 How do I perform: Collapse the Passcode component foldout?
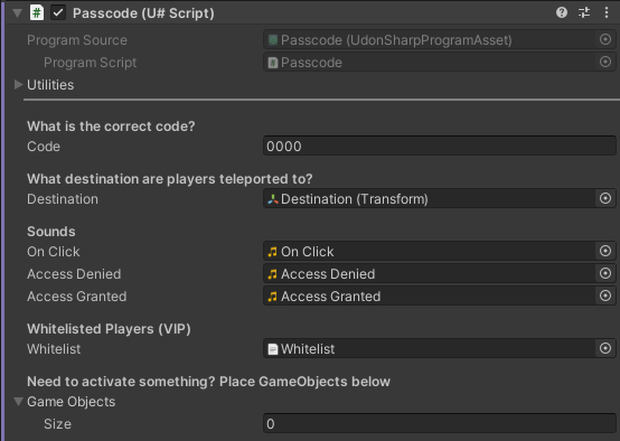coord(17,13)
